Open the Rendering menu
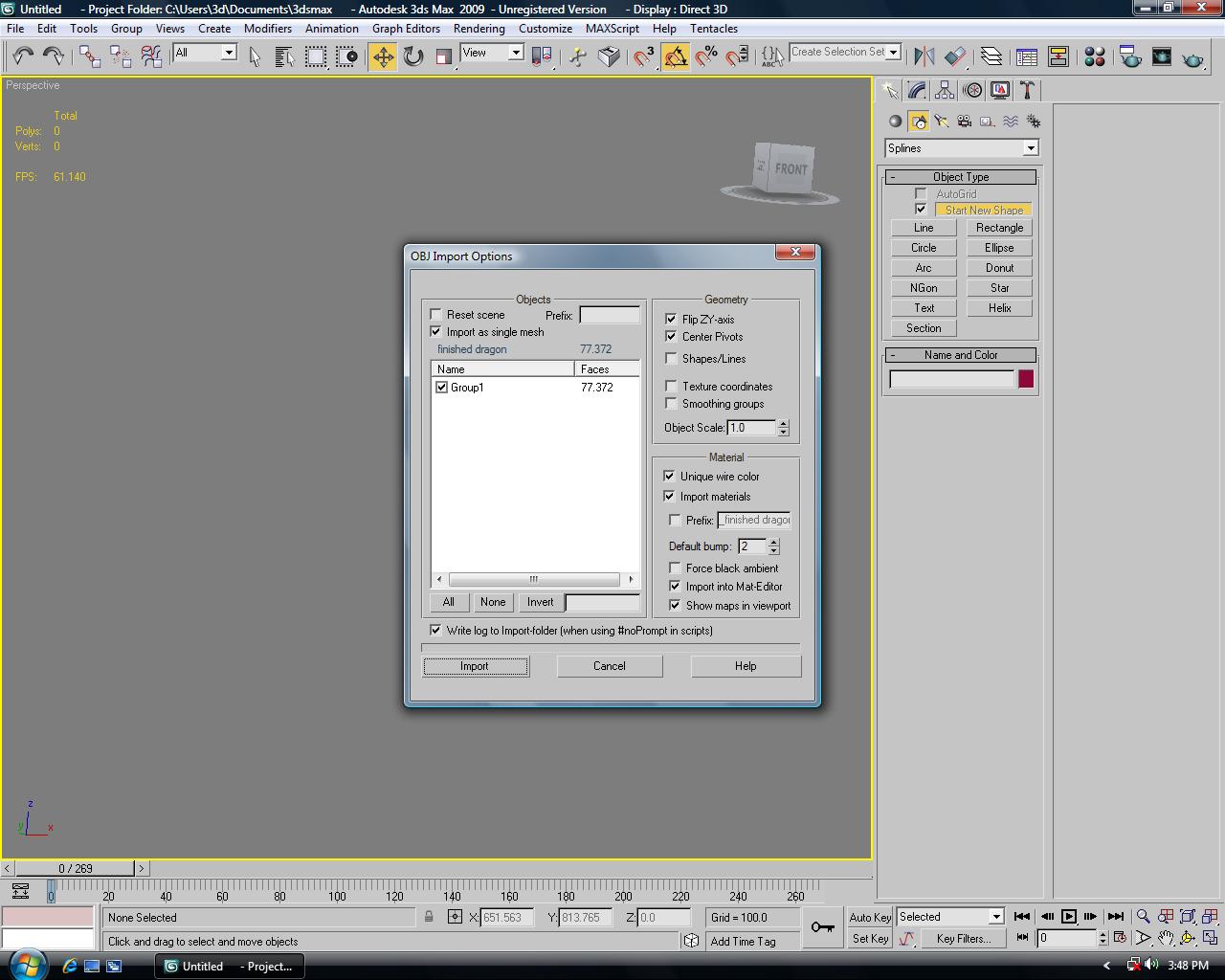 point(479,29)
